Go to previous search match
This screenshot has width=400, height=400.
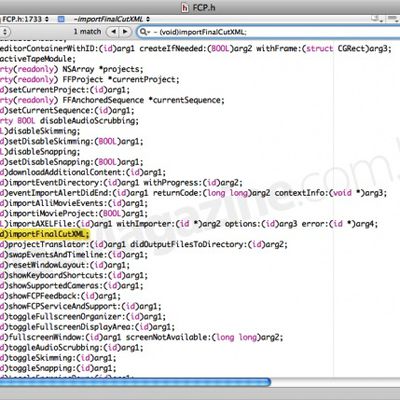click(x=113, y=32)
